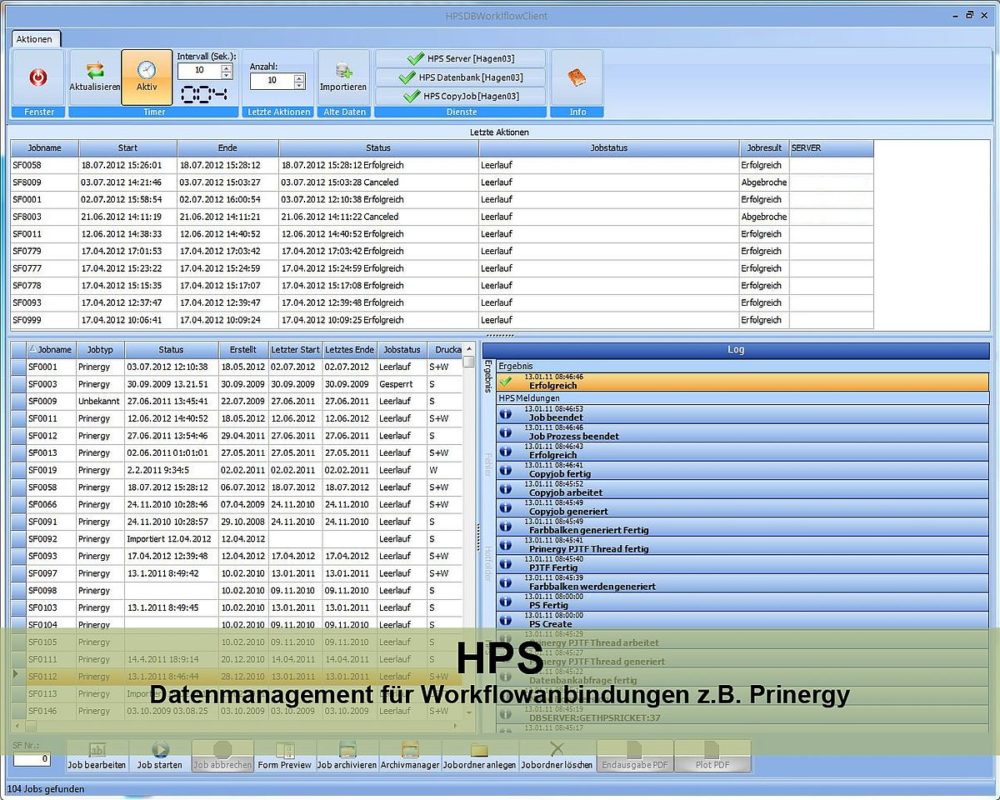The height and width of the screenshot is (800, 1000).
Task: Open the Archivmanager button
Action: pyautogui.click(x=410, y=756)
